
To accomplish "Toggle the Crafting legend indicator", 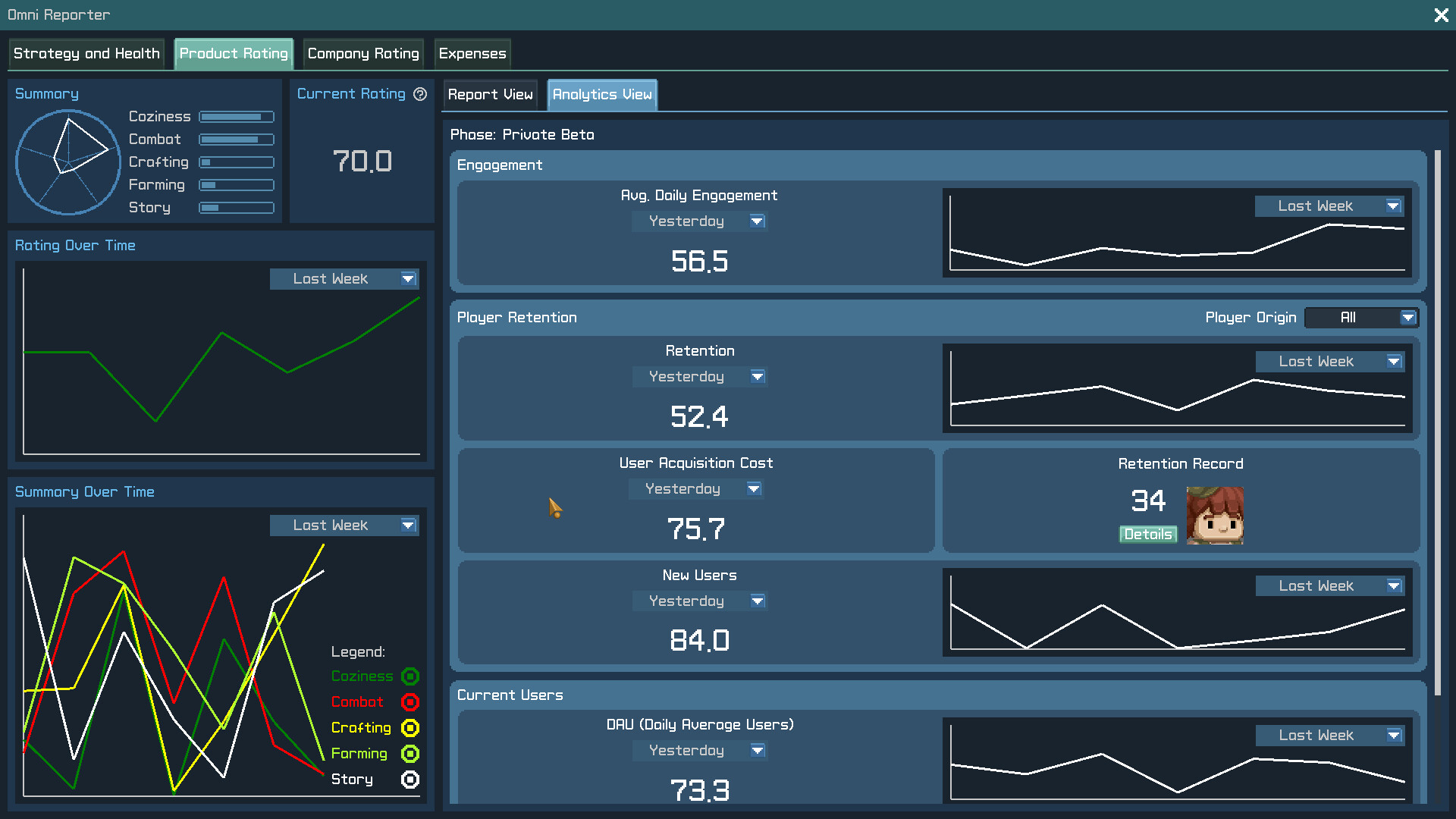I will [409, 727].
